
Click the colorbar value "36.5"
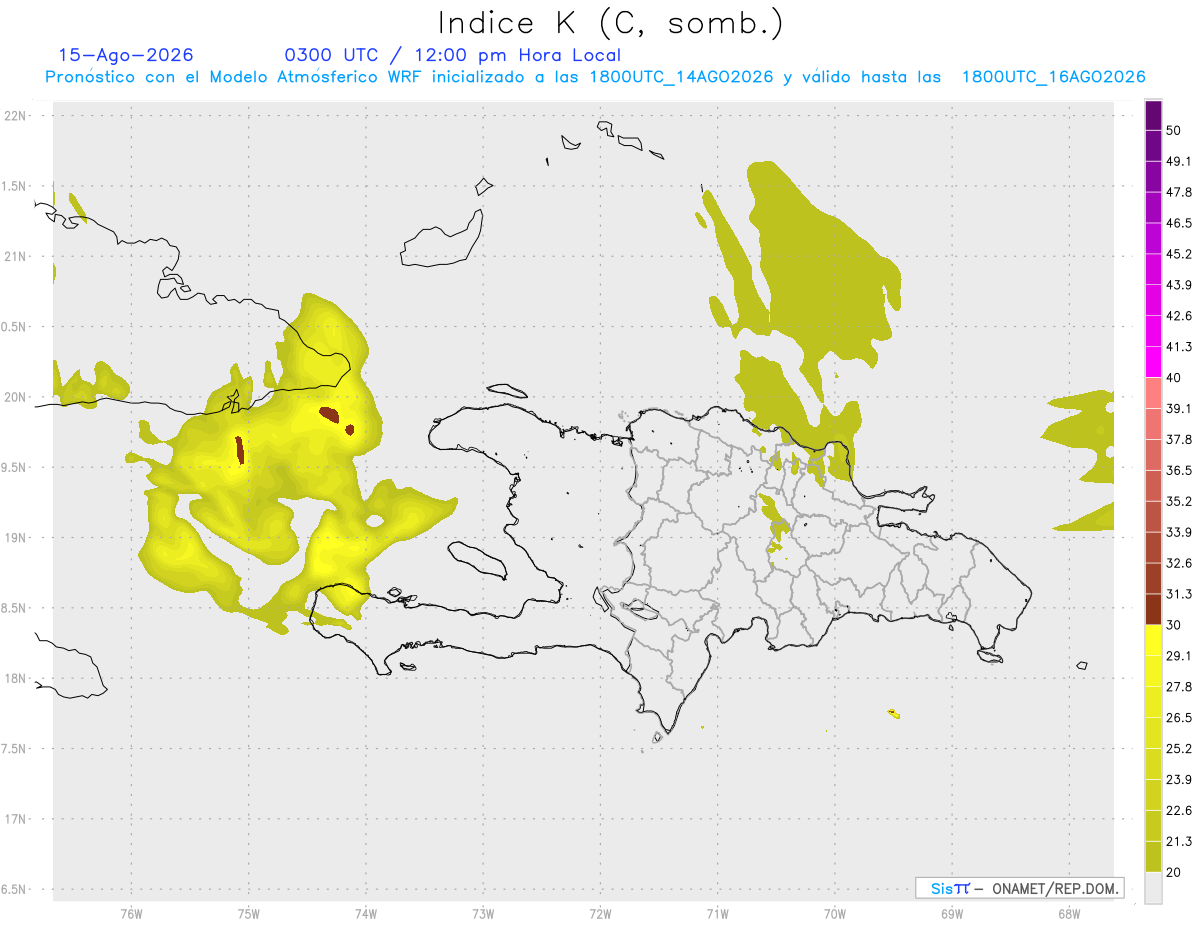tap(1179, 470)
